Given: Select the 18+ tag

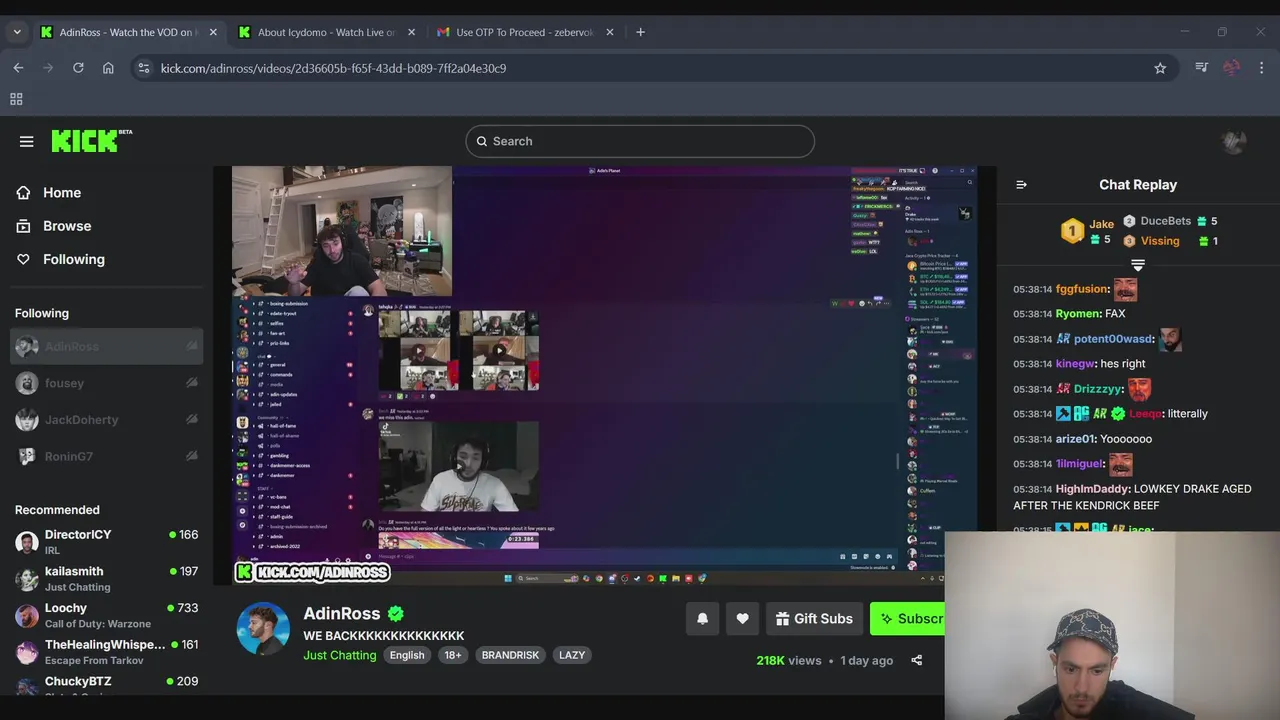Looking at the screenshot, I should click(x=453, y=655).
